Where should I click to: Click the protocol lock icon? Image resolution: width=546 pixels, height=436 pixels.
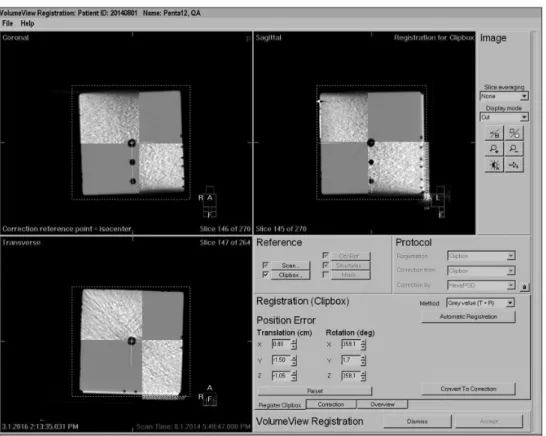524,287
